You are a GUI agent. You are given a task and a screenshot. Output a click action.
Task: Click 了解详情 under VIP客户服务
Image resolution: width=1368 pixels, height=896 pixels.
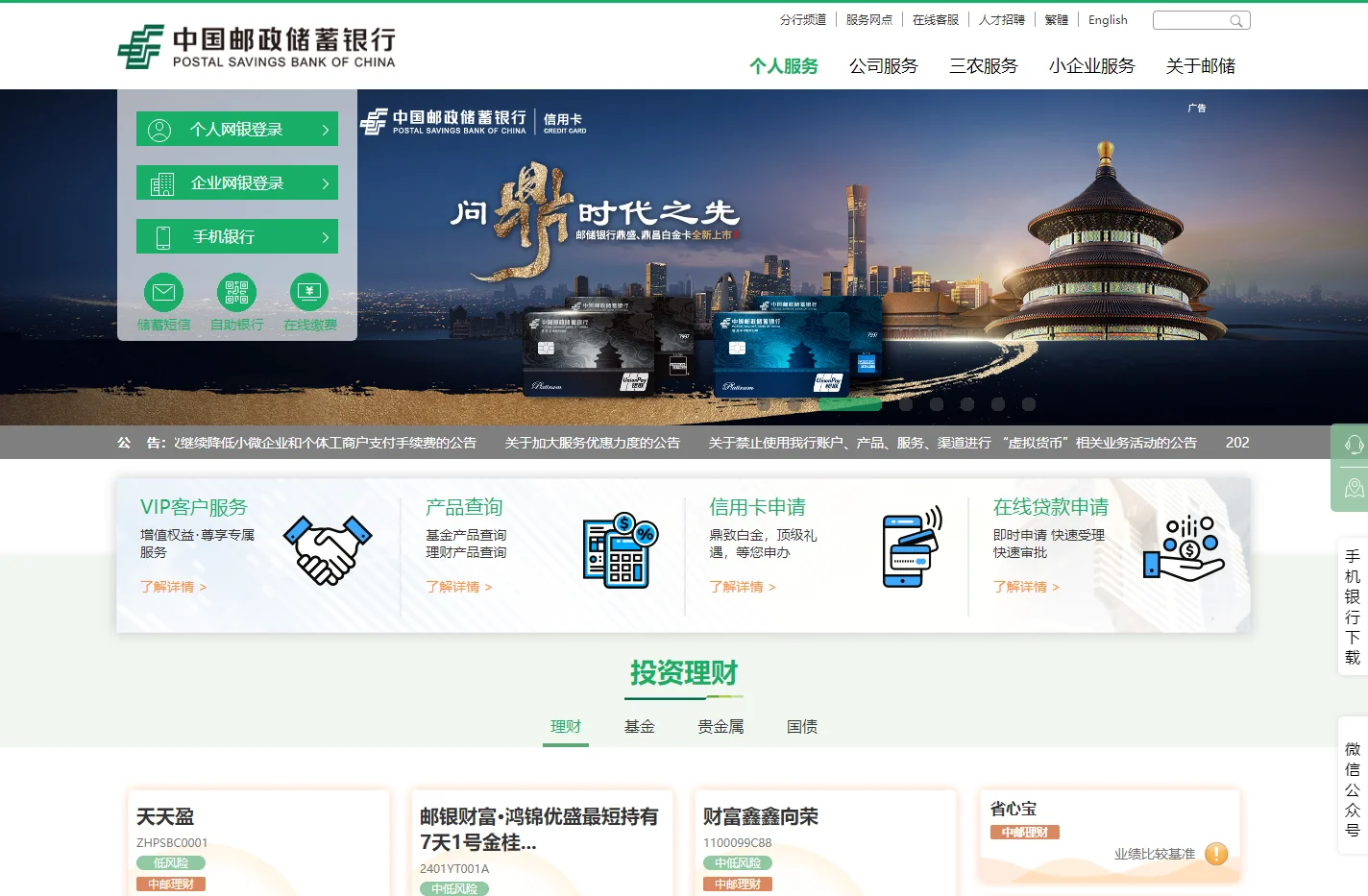tap(173, 587)
